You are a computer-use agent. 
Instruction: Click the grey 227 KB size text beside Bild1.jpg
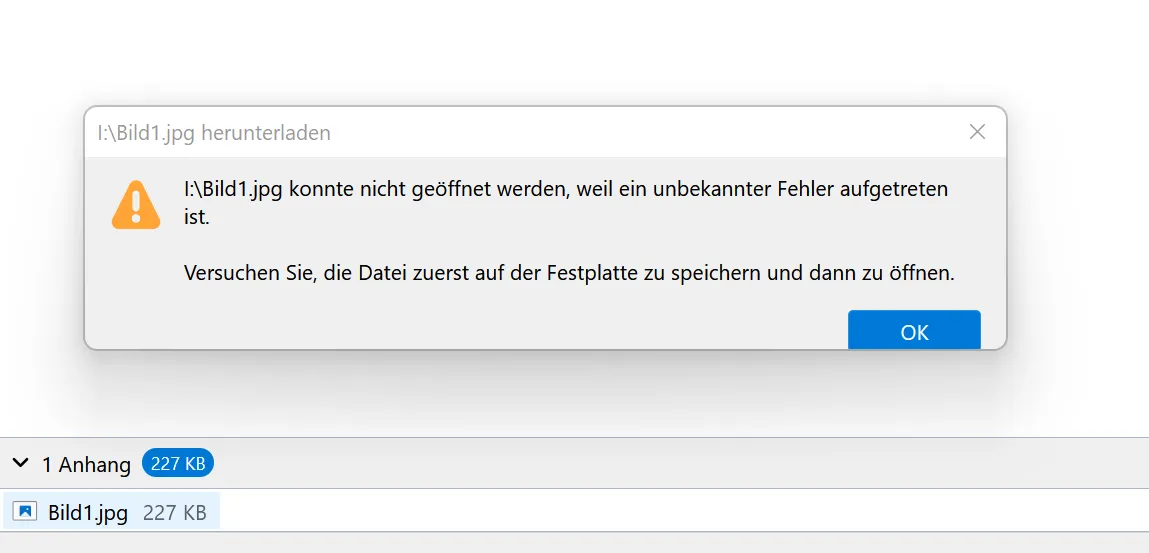174,512
